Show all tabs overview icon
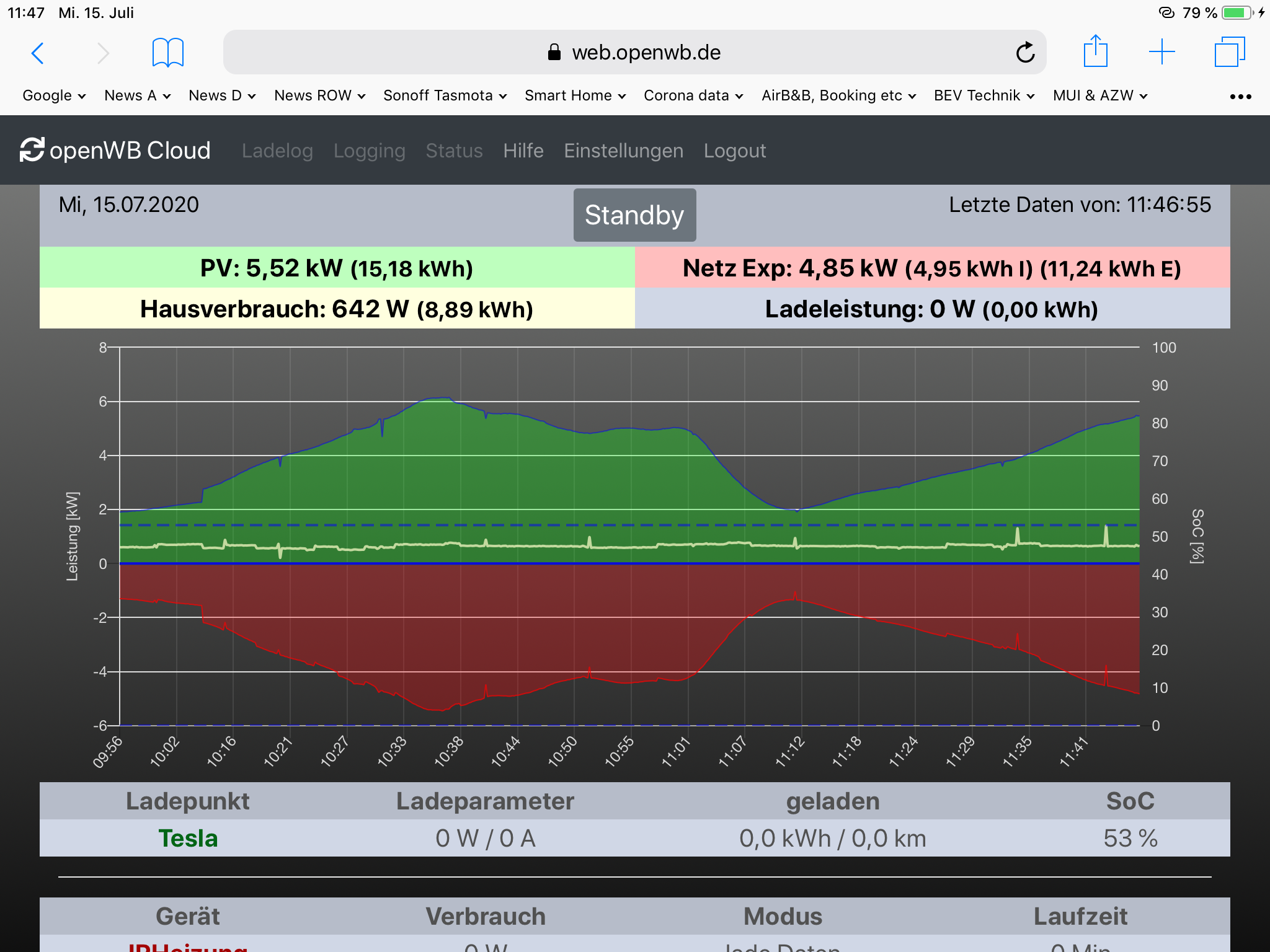Image resolution: width=1270 pixels, height=952 pixels. 1229,52
